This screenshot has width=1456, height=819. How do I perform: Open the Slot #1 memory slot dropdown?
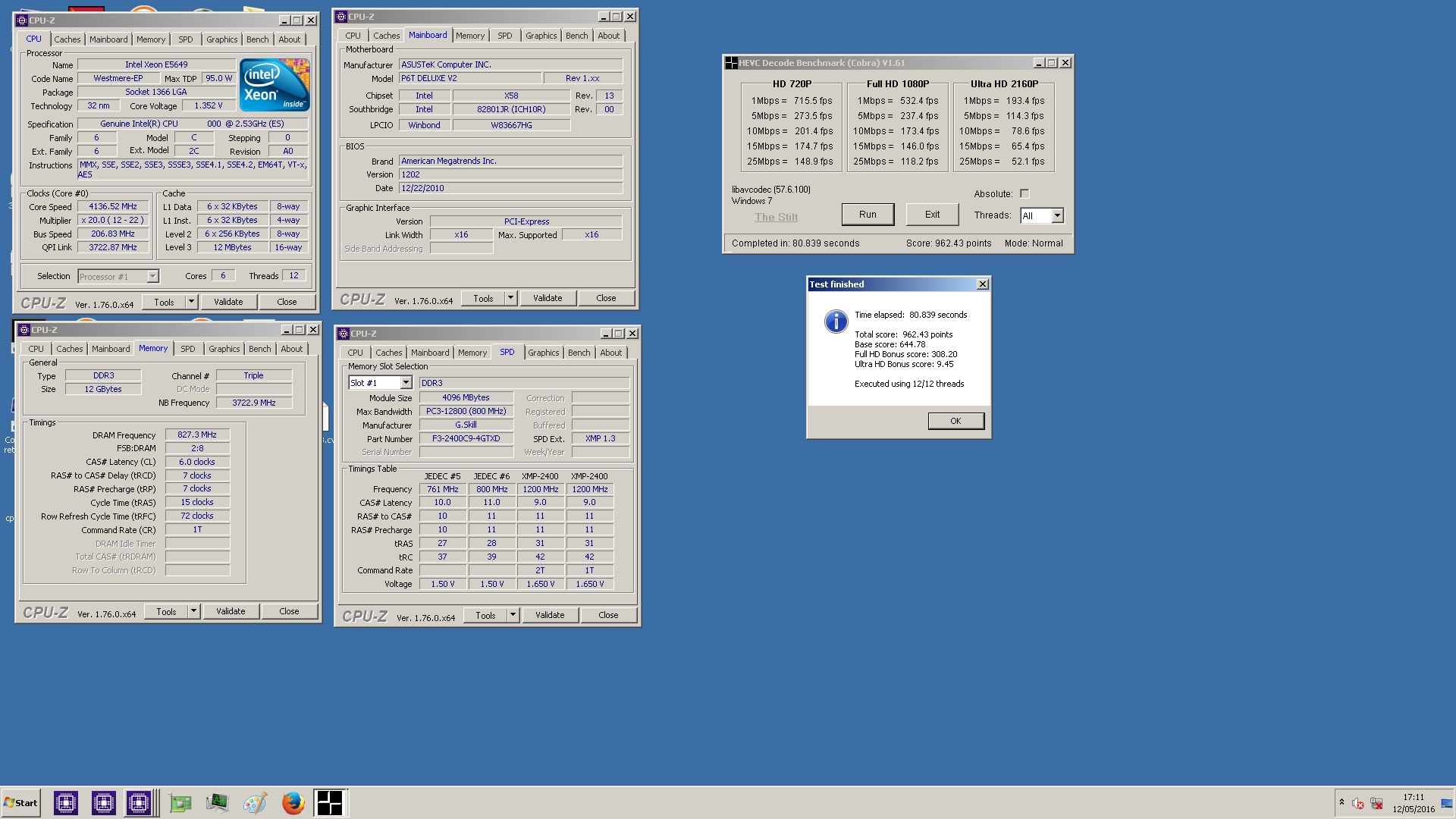tap(406, 383)
